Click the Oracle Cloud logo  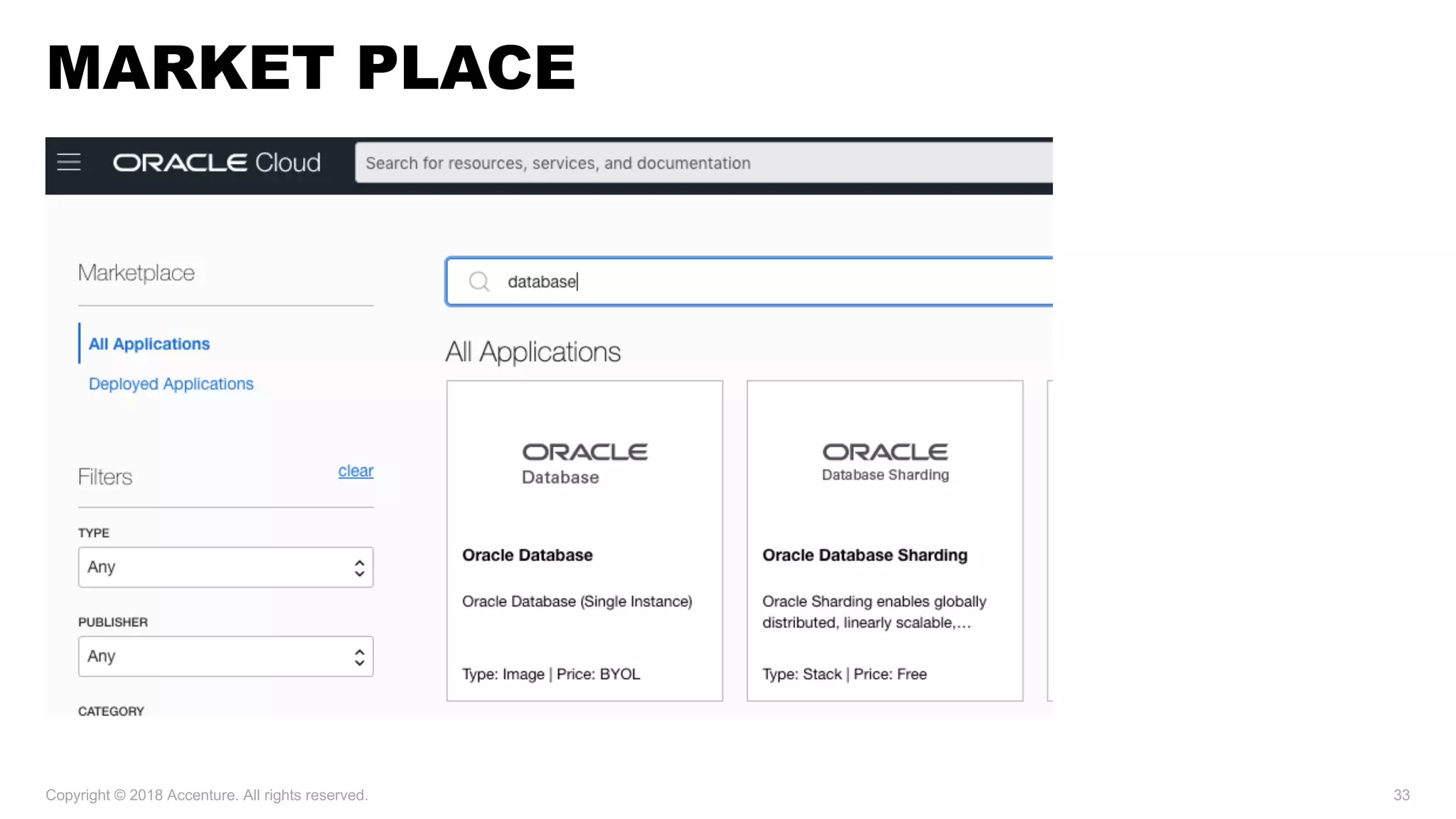(x=217, y=163)
